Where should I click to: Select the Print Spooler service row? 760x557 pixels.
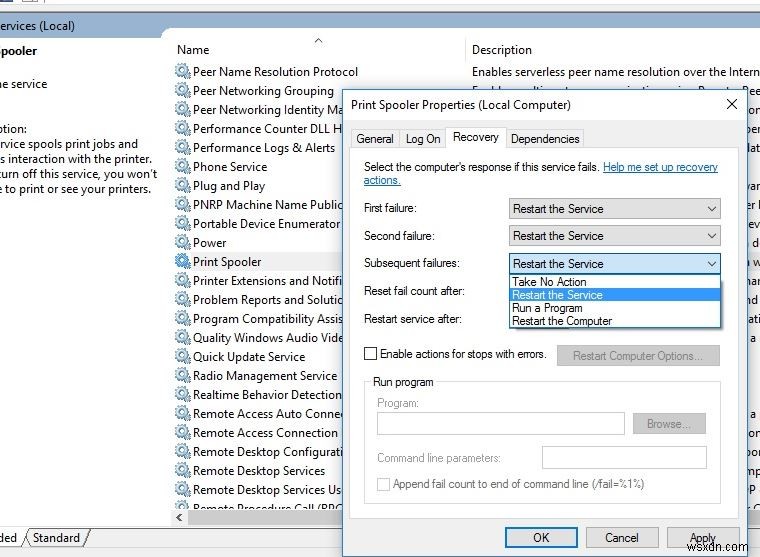coord(258,261)
